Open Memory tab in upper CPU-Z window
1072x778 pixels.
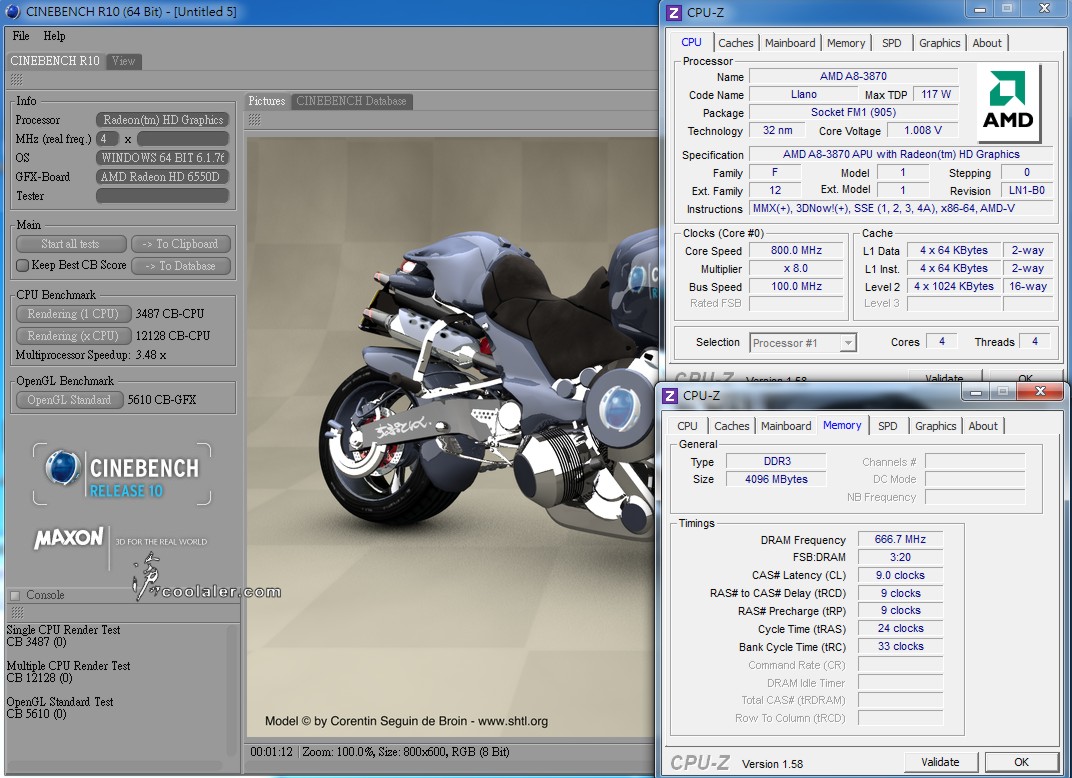(x=846, y=43)
